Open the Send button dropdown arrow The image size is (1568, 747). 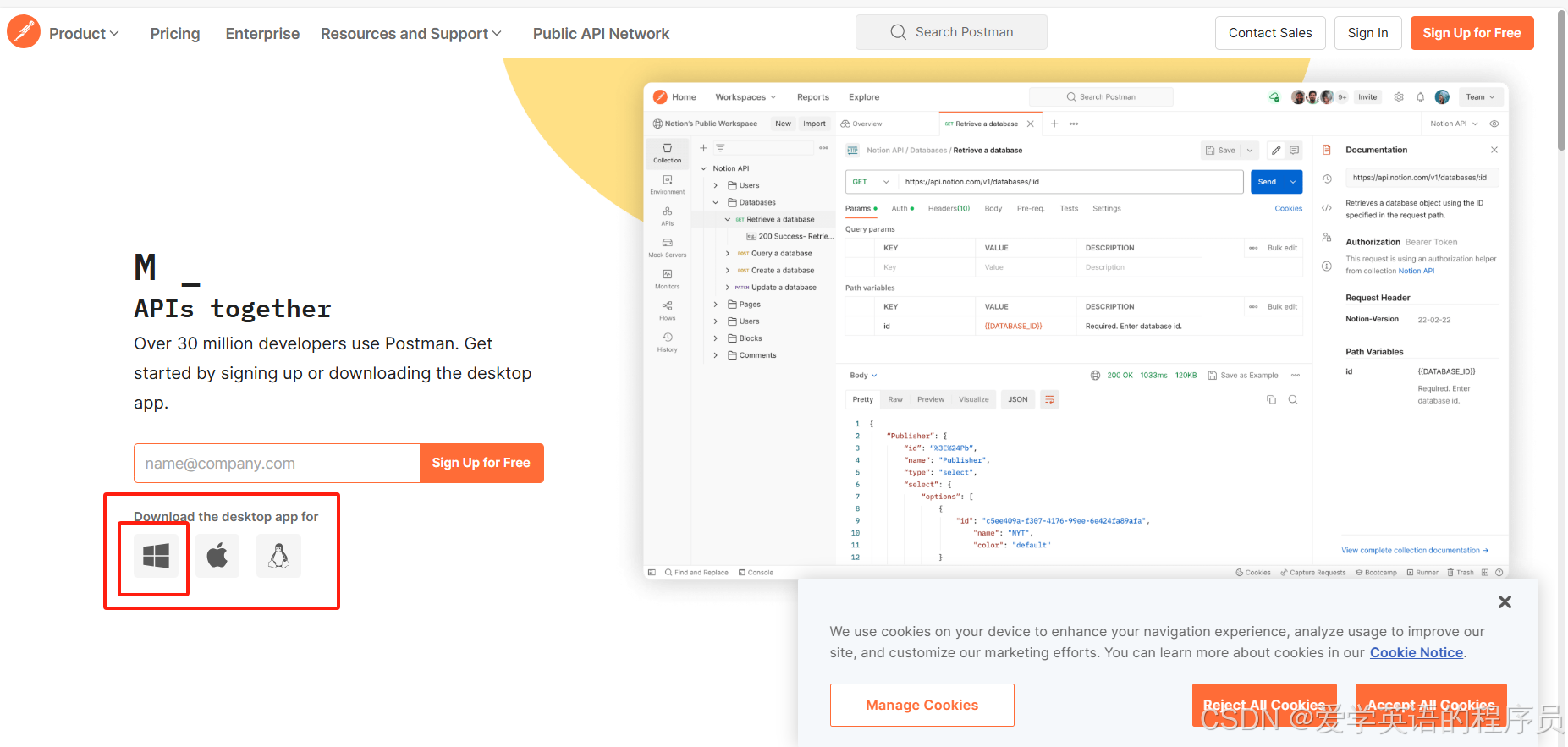1293,182
